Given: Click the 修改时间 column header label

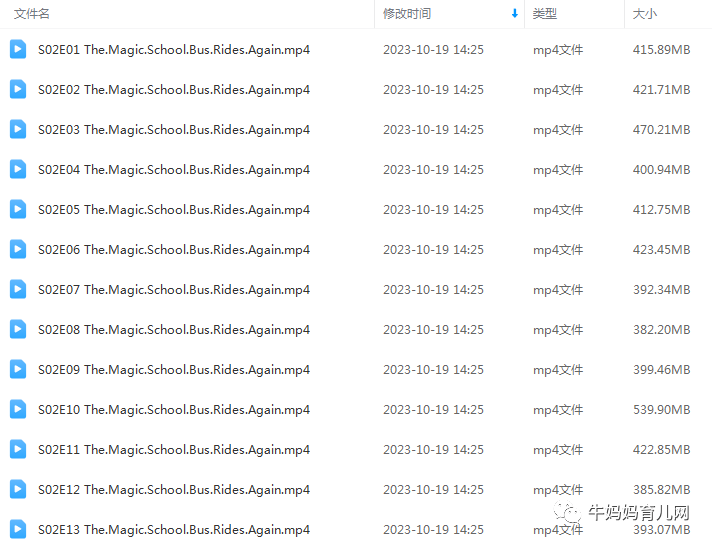Looking at the screenshot, I should (407, 14).
